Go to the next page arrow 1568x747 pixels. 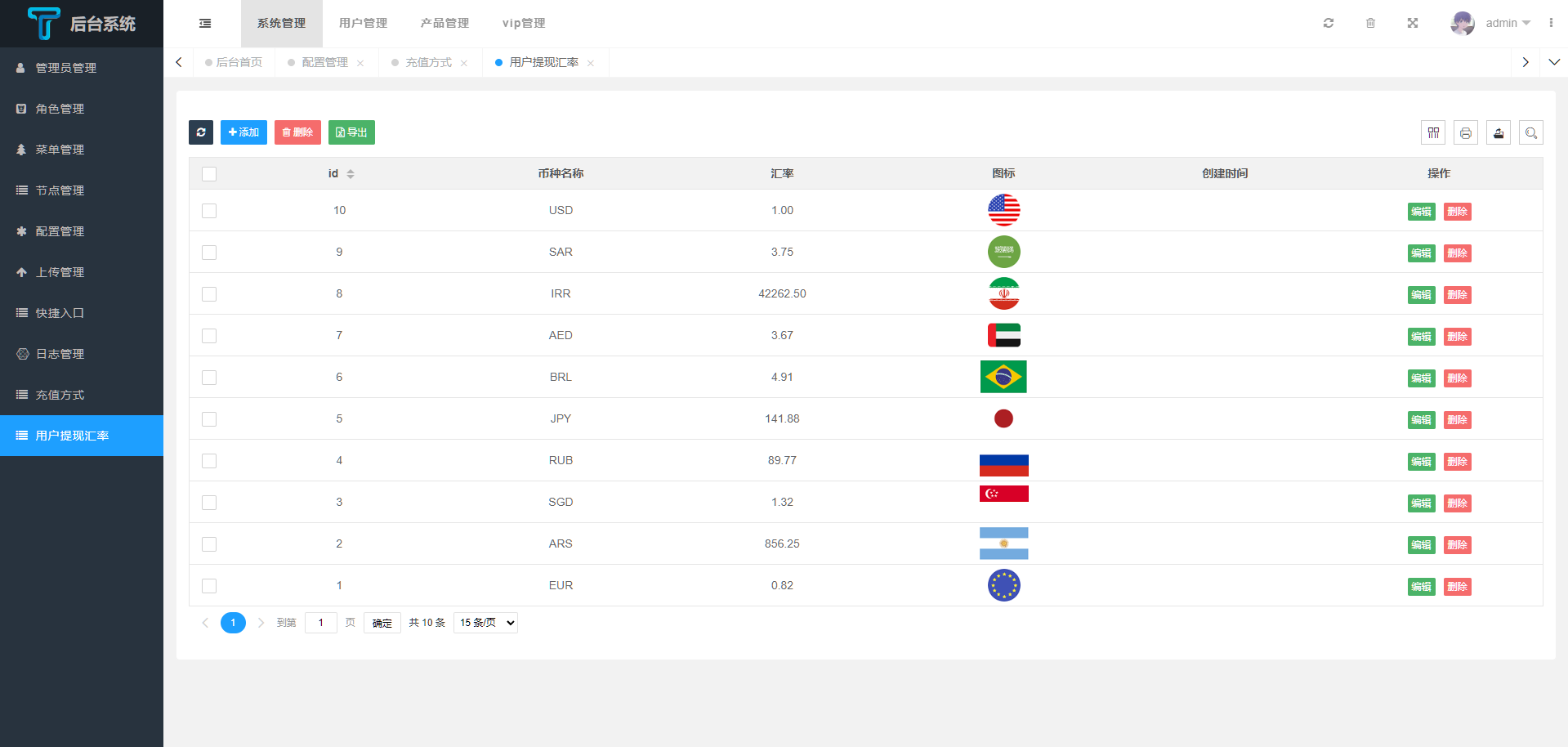pos(261,623)
